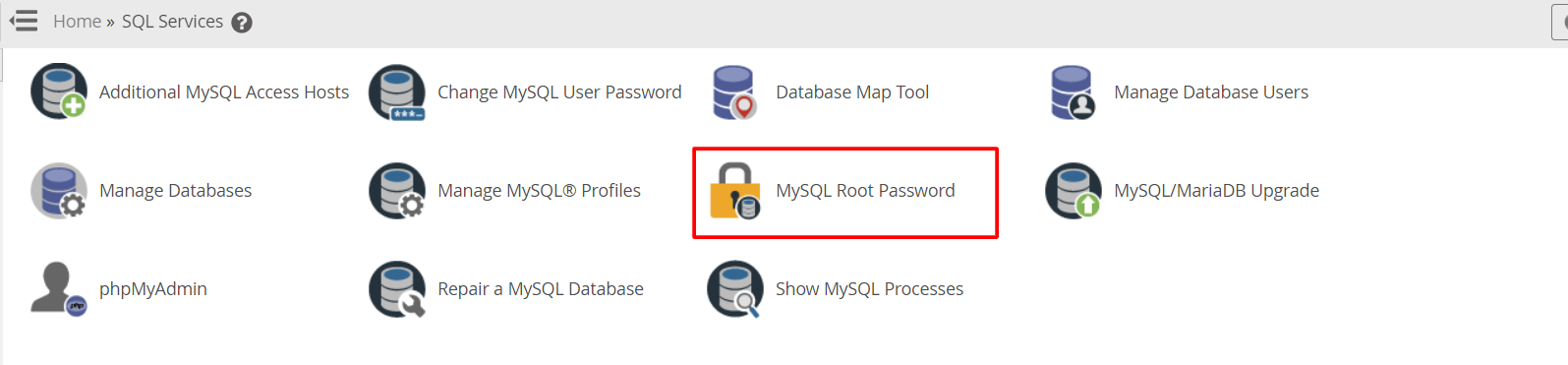The height and width of the screenshot is (365, 1568).
Task: Launch the phpMyAdmin user icon
Action: 59,288
